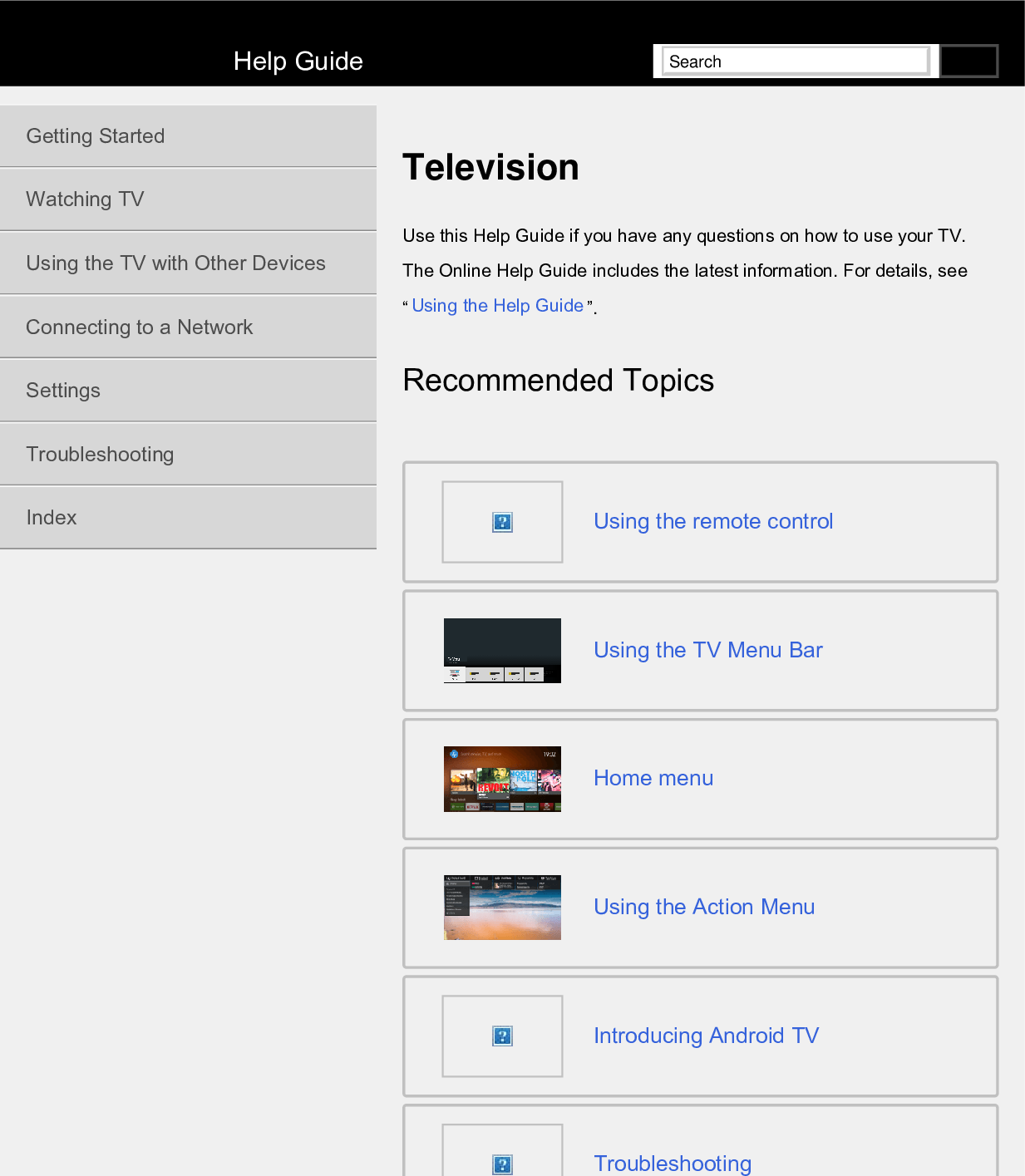Screen dimensions: 1025x1176
Task: Open the Index section
Action: [52, 517]
